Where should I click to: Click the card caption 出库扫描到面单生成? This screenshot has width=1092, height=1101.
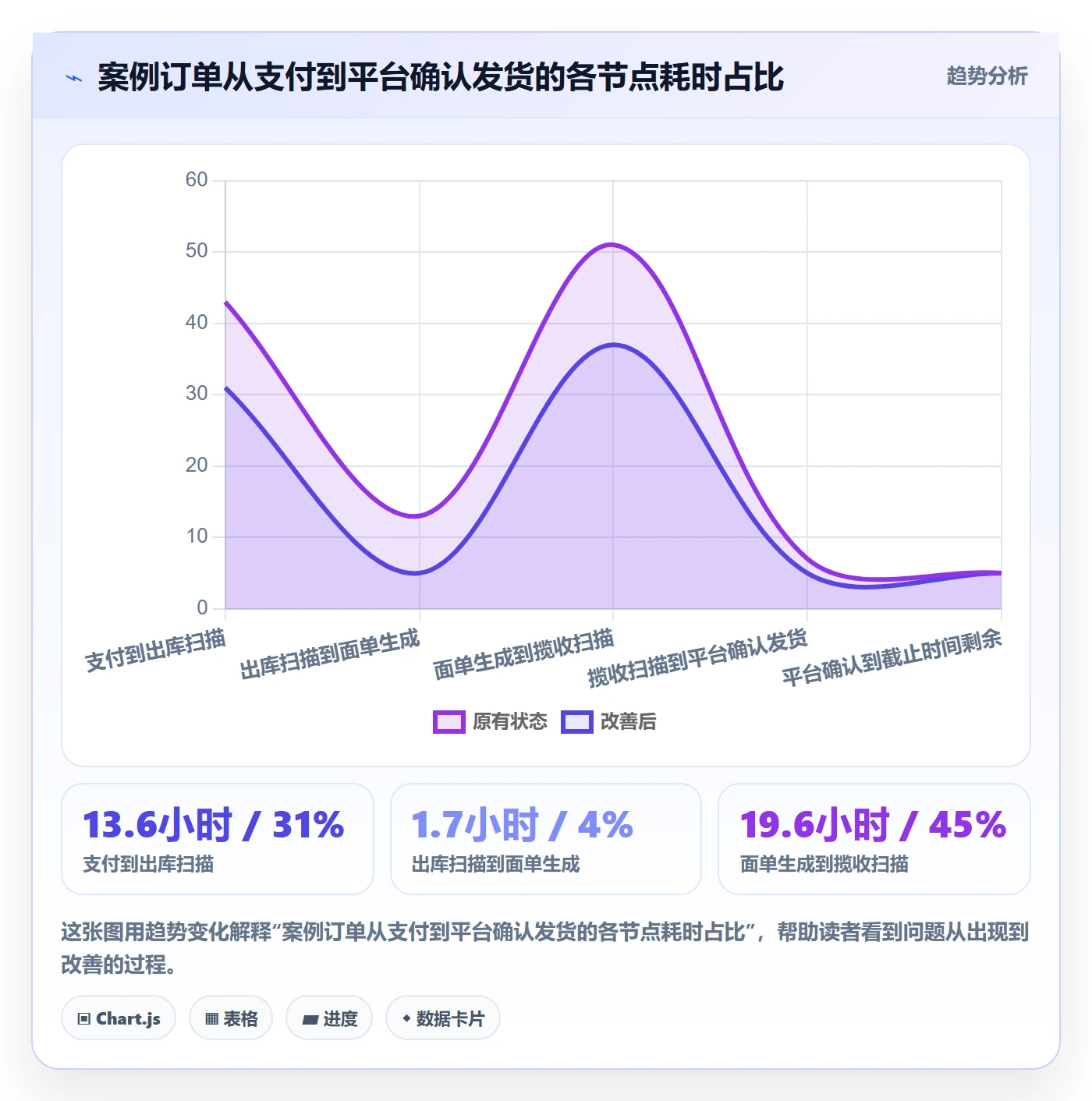click(x=496, y=864)
